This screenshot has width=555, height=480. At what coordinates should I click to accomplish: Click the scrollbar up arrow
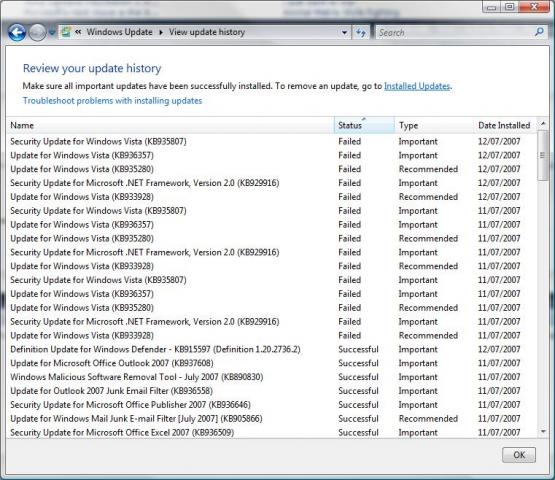click(x=543, y=124)
